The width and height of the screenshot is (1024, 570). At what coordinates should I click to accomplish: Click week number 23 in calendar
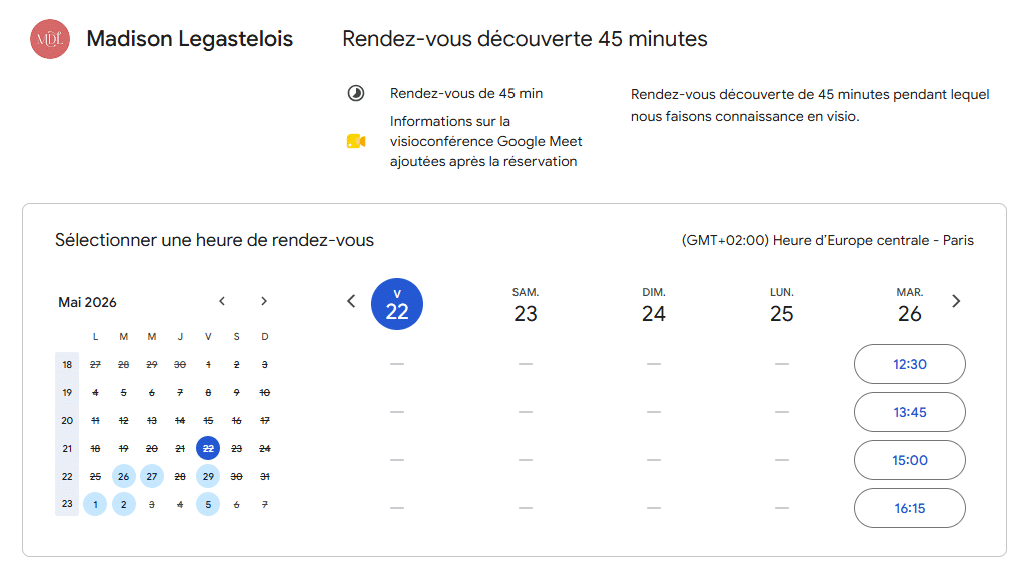67,504
